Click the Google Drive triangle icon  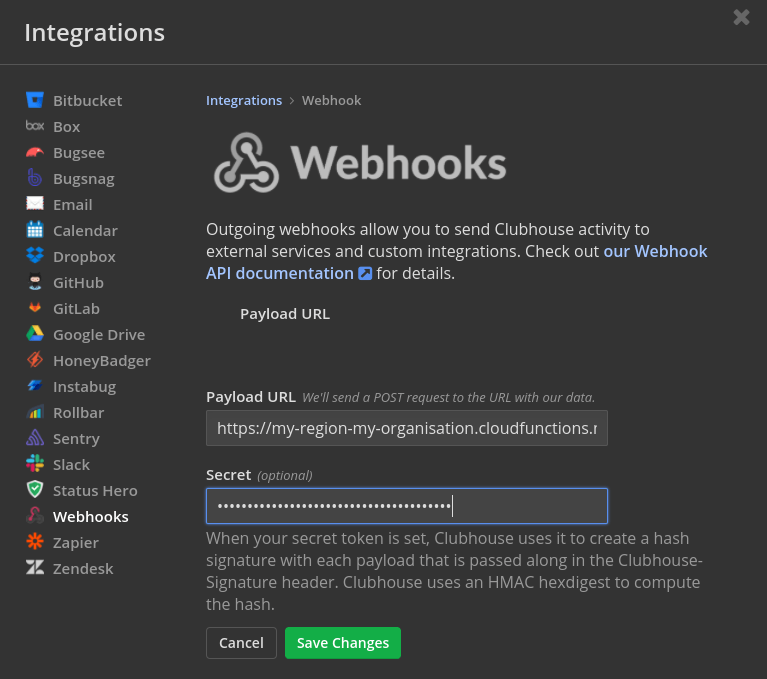click(x=35, y=334)
